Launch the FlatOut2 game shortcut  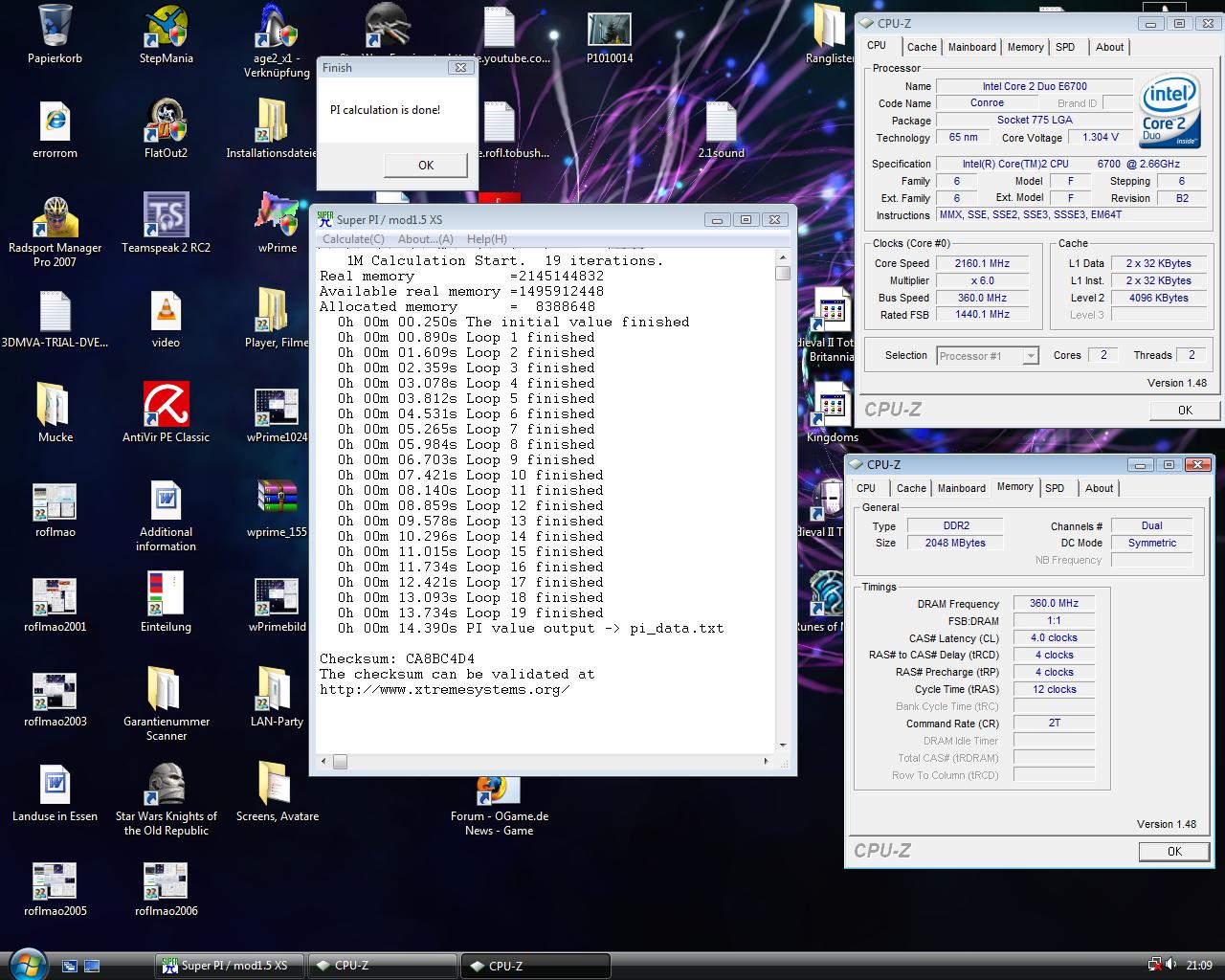point(166,121)
